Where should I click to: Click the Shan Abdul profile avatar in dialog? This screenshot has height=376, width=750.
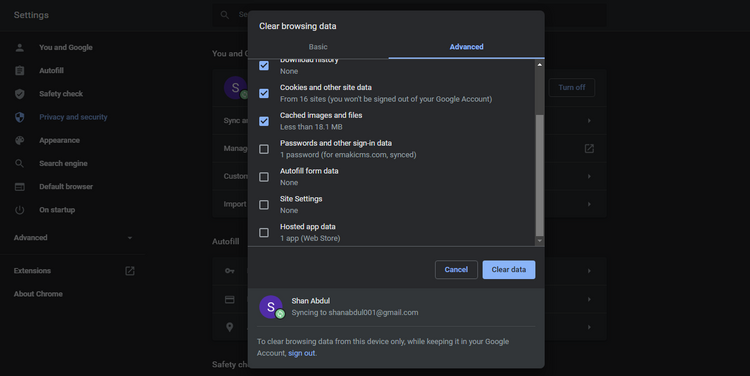click(x=271, y=307)
